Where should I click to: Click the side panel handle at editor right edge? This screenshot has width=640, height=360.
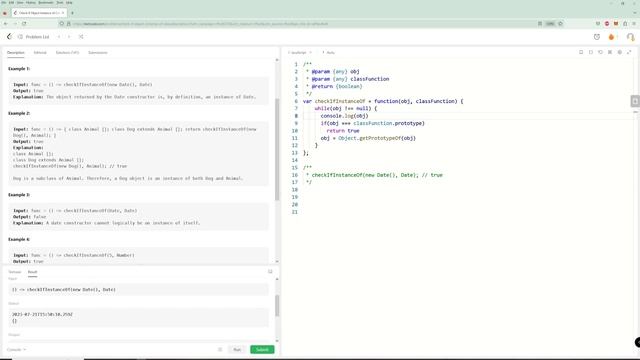635,101
